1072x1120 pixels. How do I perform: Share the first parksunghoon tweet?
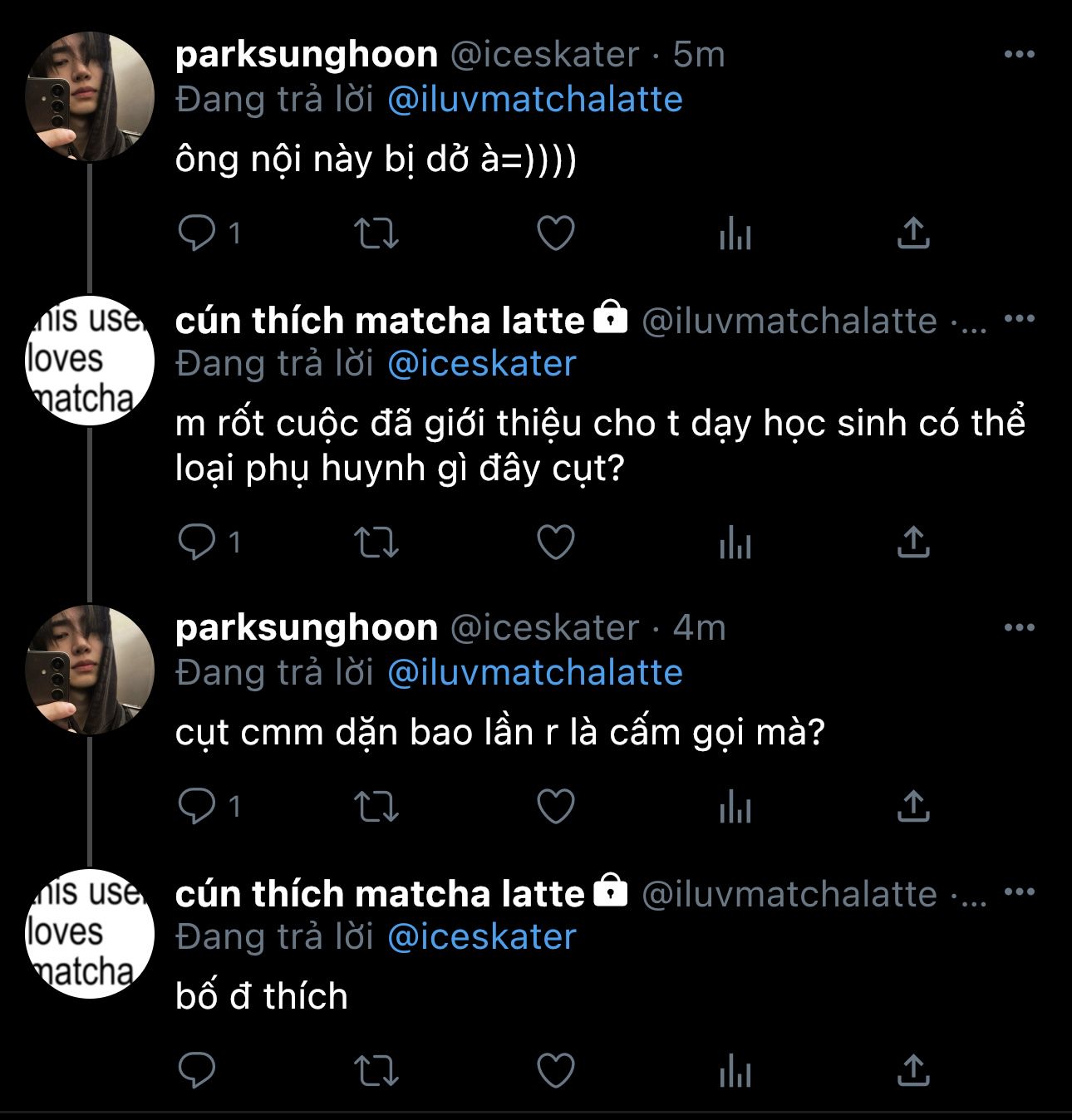pyautogui.click(x=913, y=233)
